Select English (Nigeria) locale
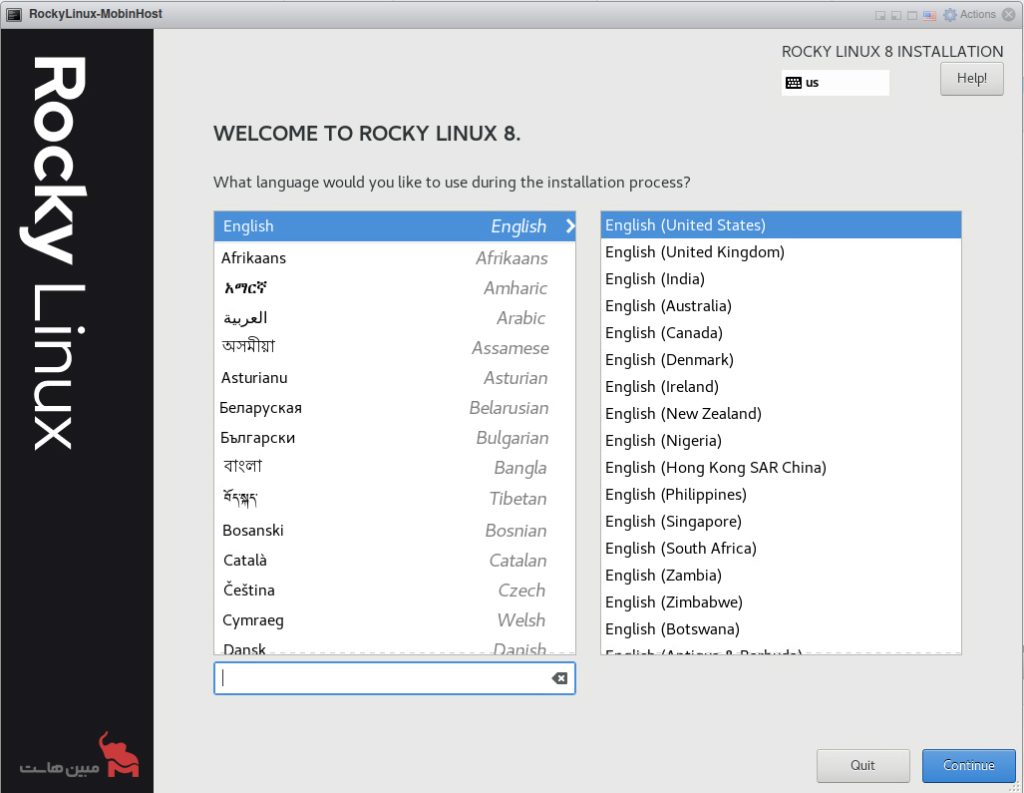Screen dimensions: 1024x793 [780, 441]
